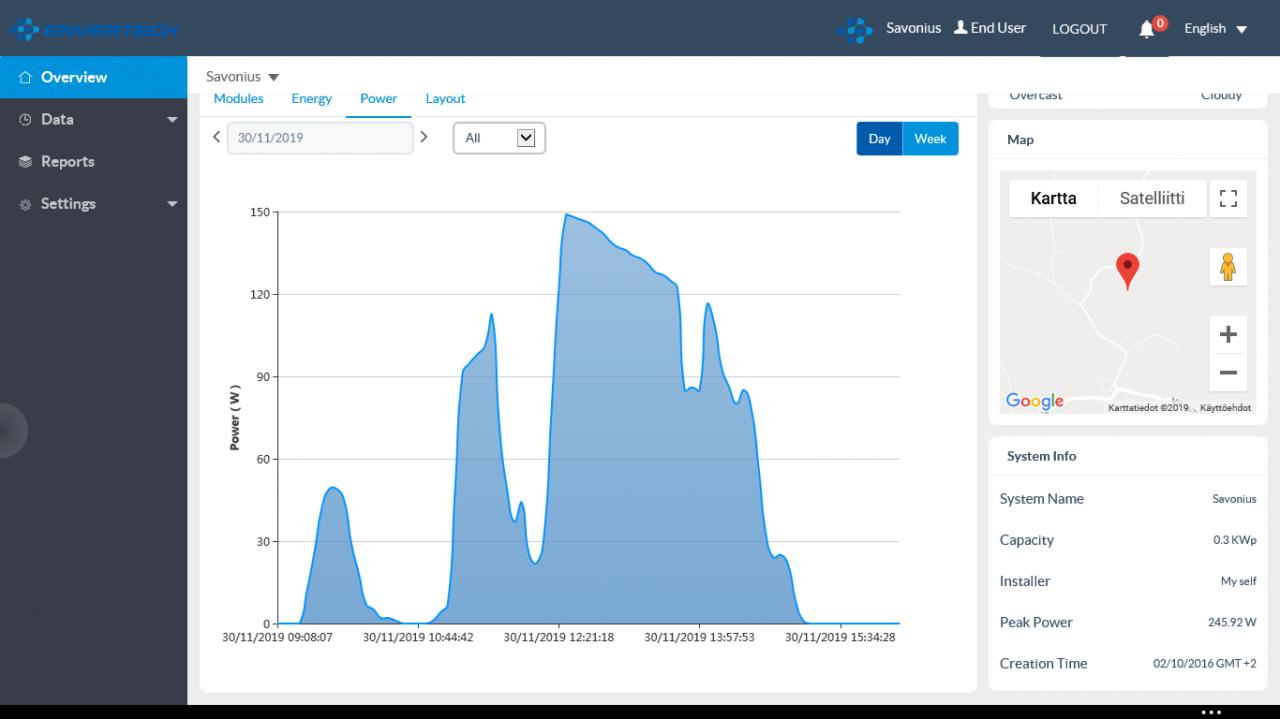This screenshot has width=1280, height=719.
Task: Click the LOGOUT button
Action: click(1080, 29)
